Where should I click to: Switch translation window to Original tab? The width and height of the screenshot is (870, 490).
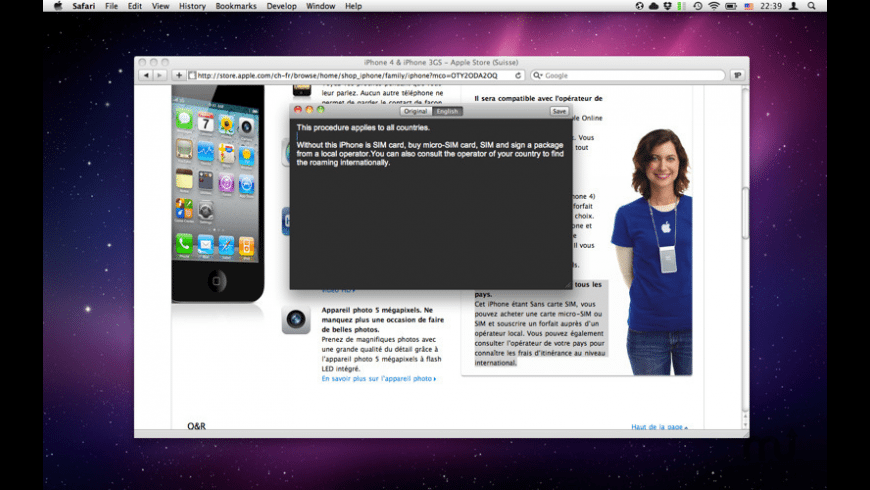click(416, 111)
